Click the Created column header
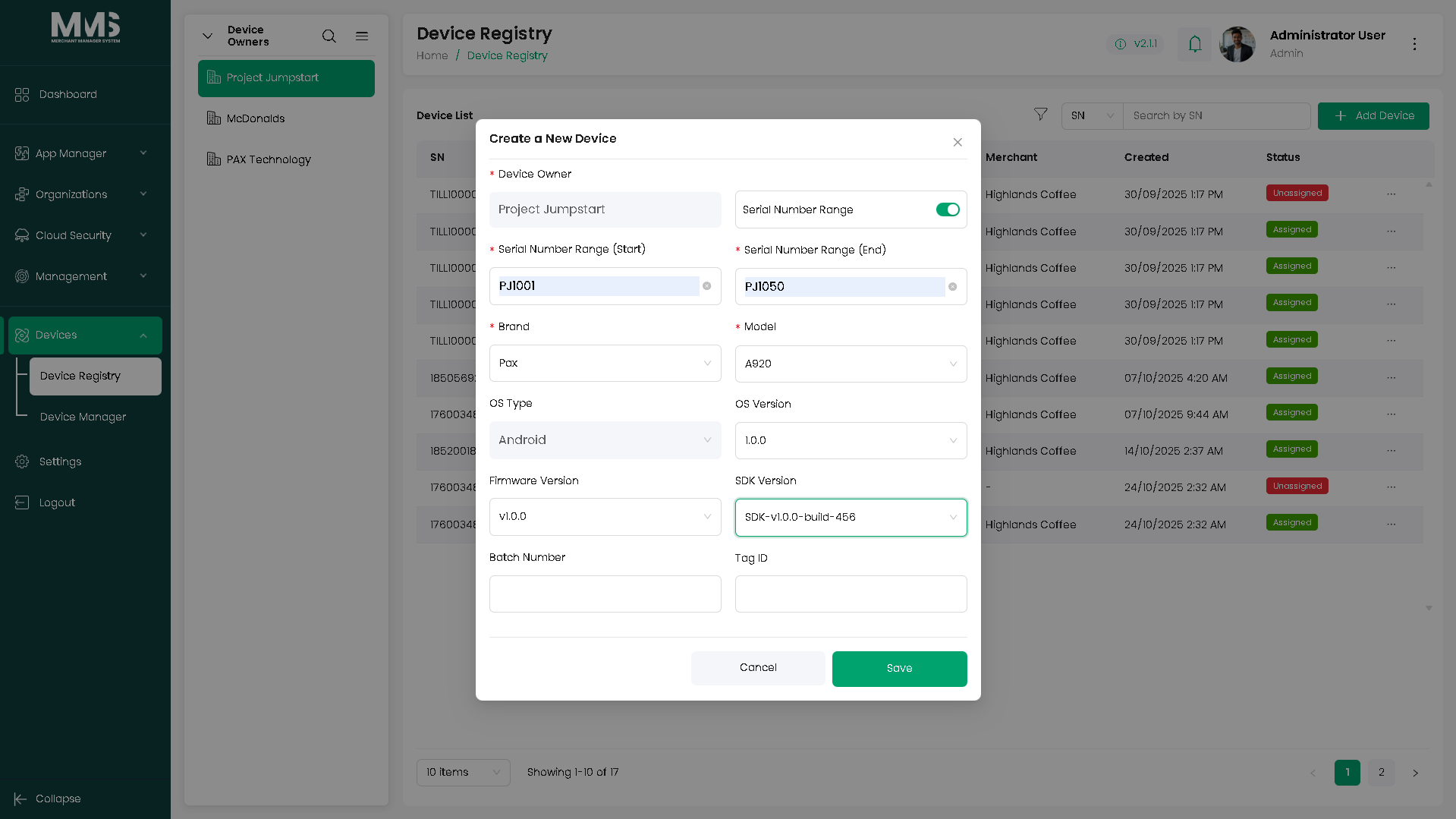Image resolution: width=1456 pixels, height=819 pixels. 1146,157
